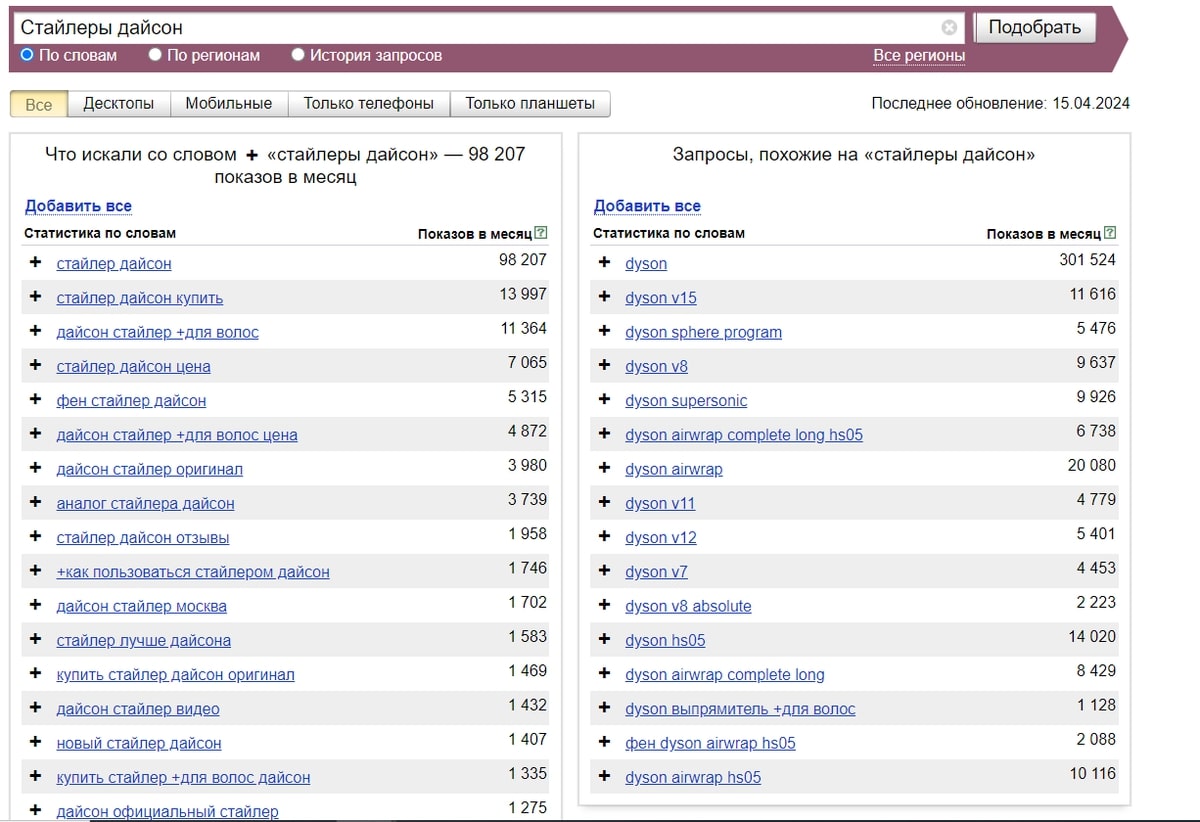Image resolution: width=1200 pixels, height=822 pixels.
Task: Add the 'фен стайлер дайсон' query with its plus icon
Action: coord(36,399)
